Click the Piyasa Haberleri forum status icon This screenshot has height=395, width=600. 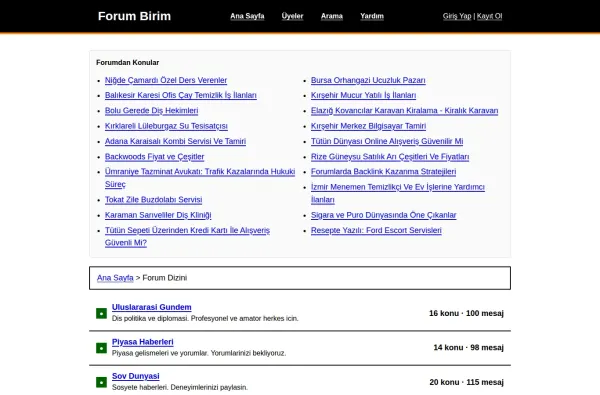point(101,348)
